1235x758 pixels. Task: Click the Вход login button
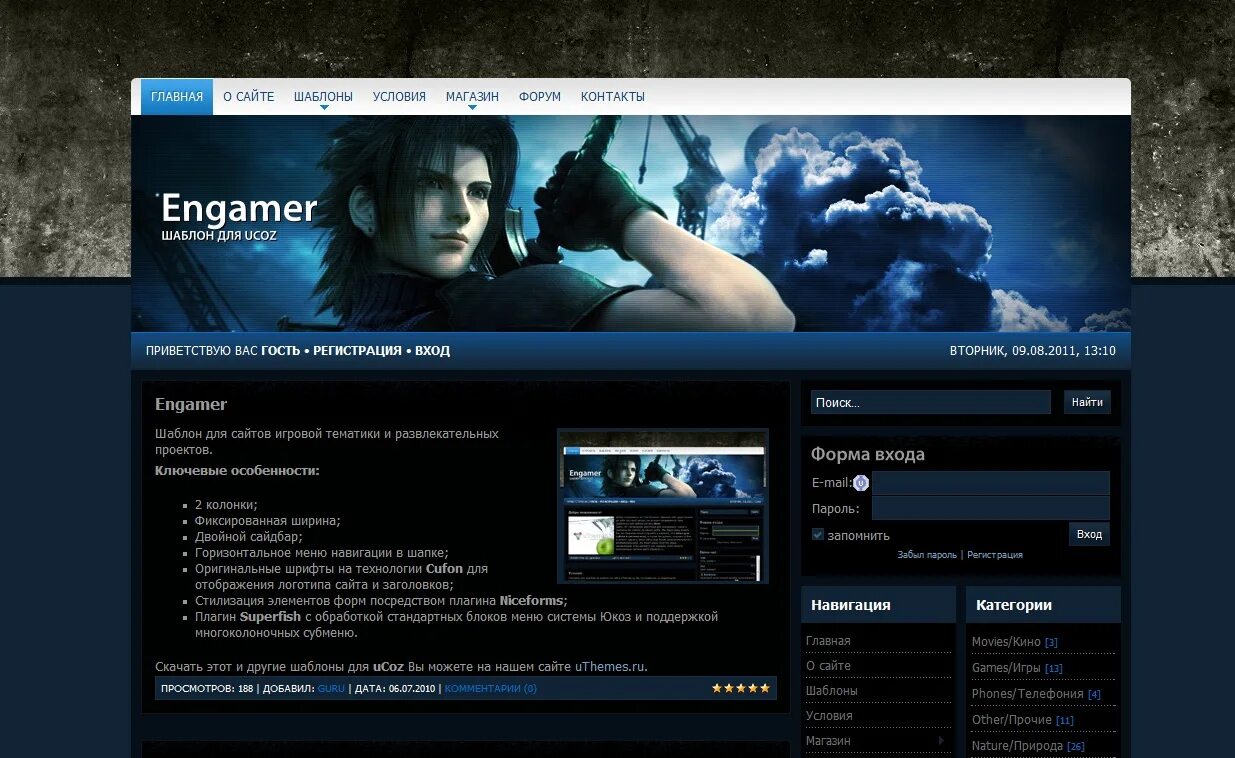(1089, 534)
